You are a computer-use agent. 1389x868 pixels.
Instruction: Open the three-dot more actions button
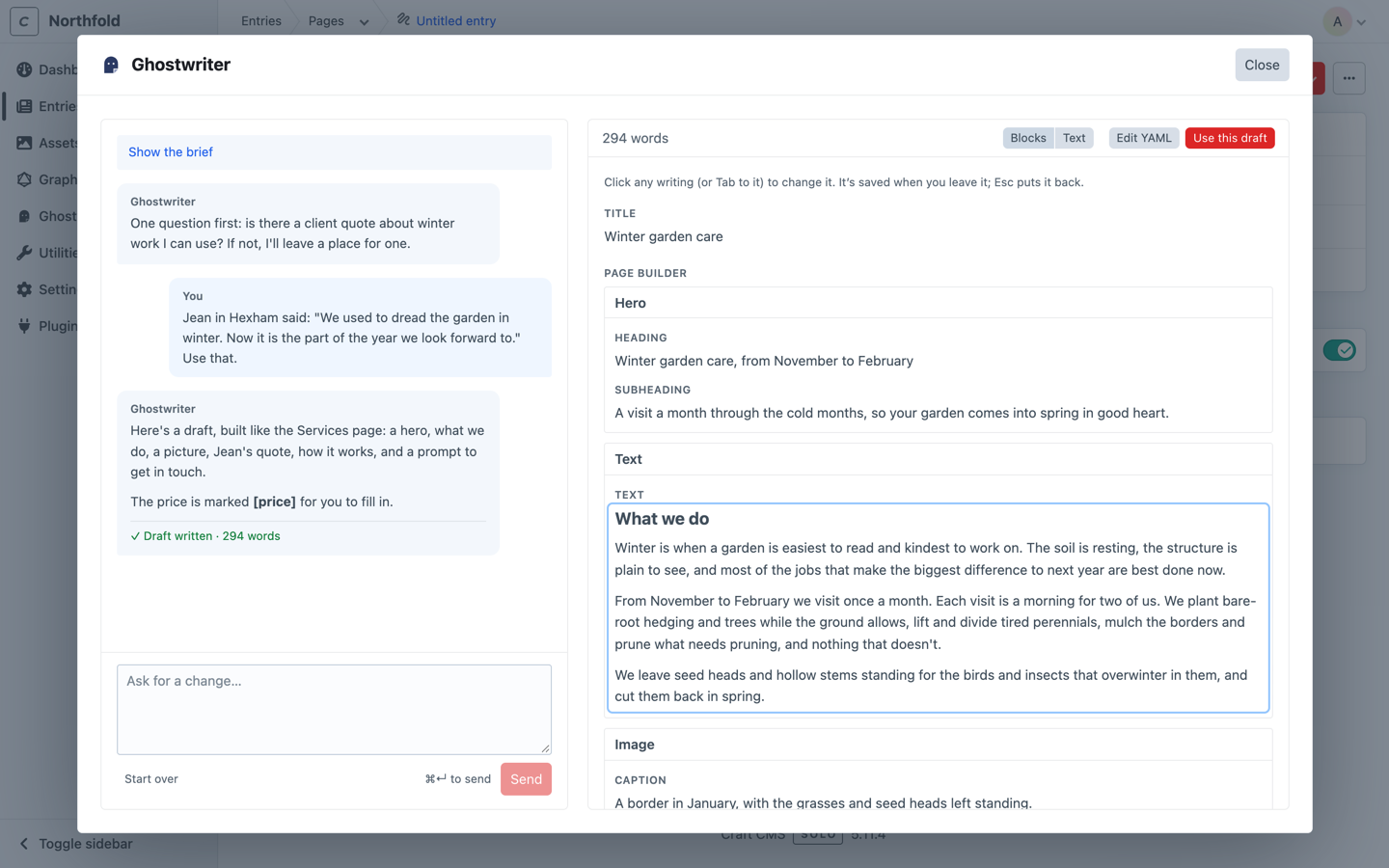click(x=1348, y=78)
